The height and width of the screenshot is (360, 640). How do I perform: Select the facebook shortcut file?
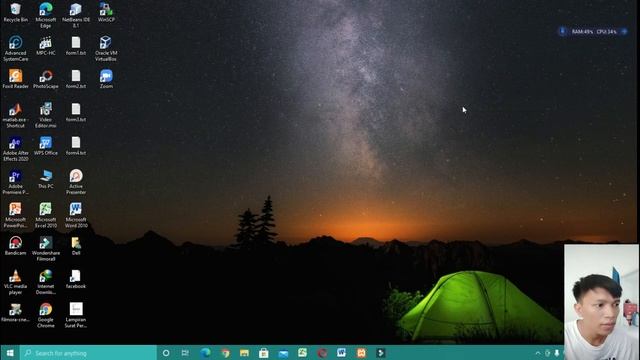[x=76, y=279]
